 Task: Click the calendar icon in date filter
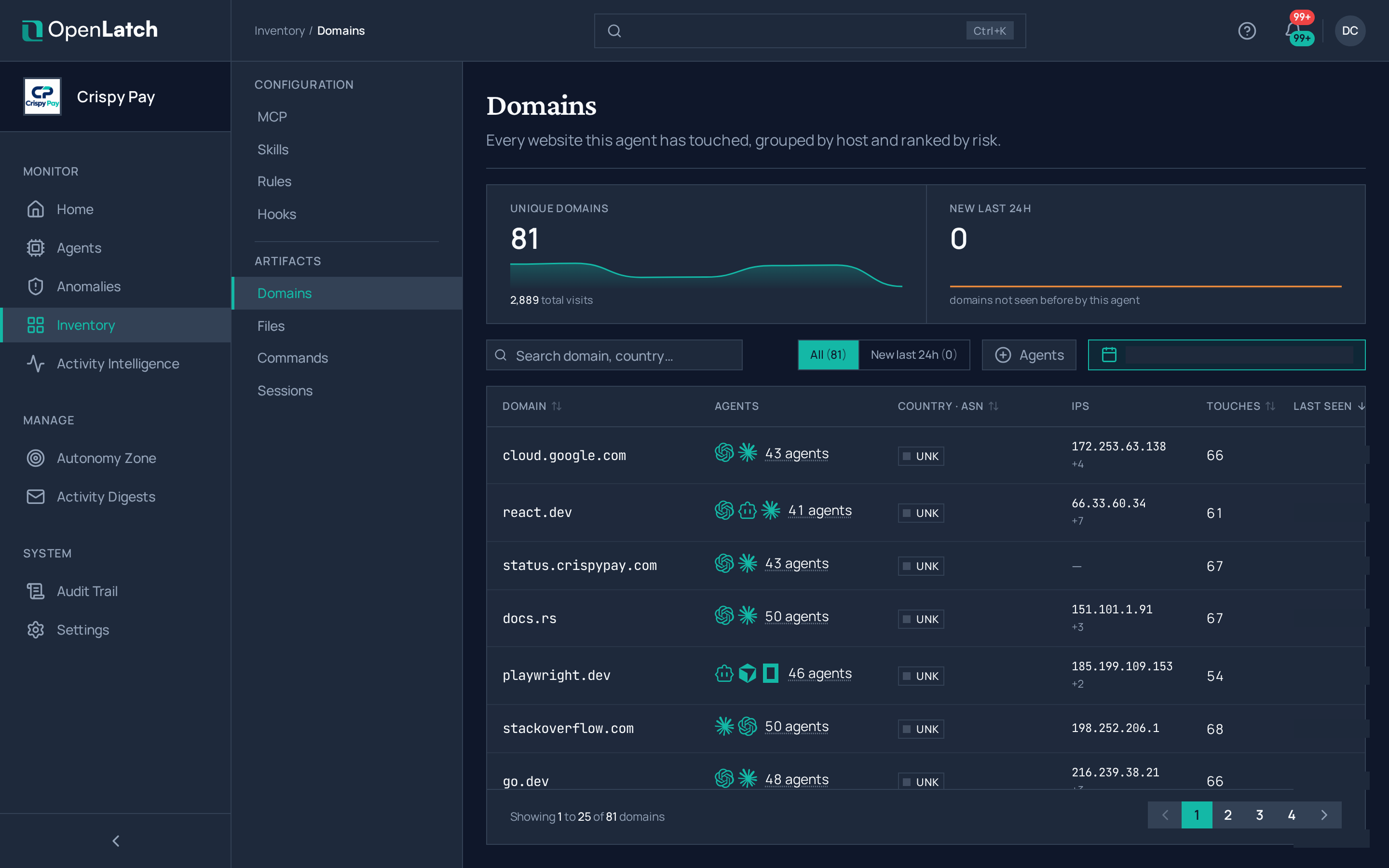pos(1109,355)
